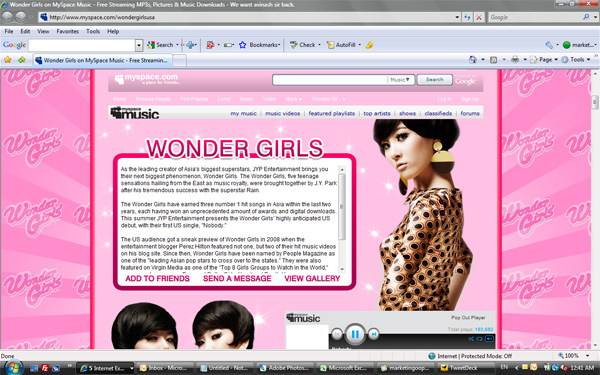Image resolution: width=600 pixels, height=375 pixels.
Task: Click the Home icon in the command bar
Action: [x=473, y=60]
